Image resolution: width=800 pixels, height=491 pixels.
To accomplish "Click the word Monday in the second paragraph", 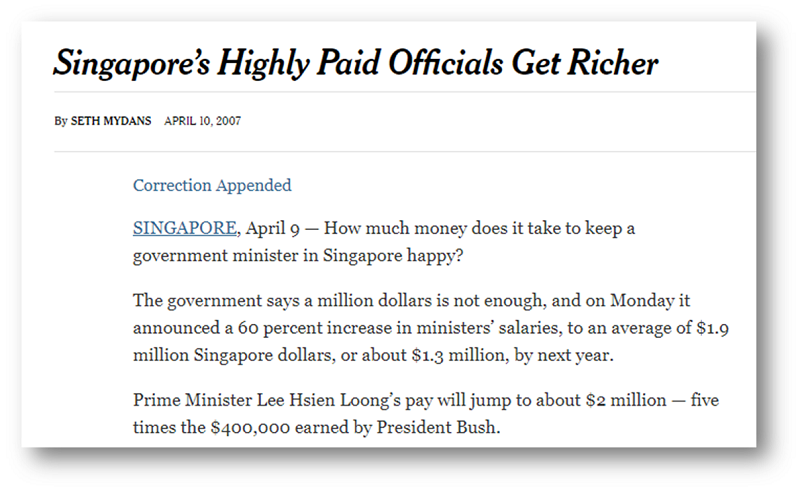I will point(642,301).
